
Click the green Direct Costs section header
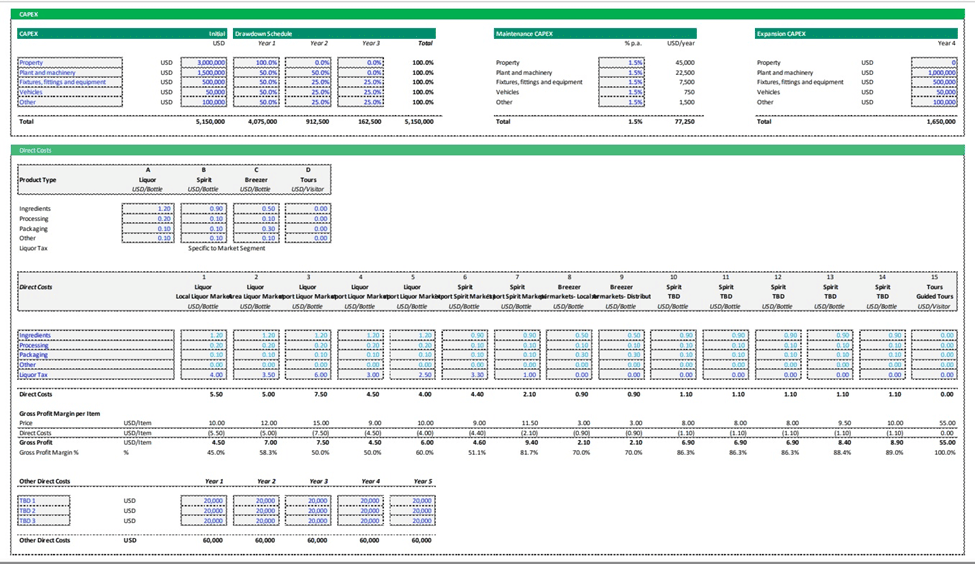coord(488,150)
